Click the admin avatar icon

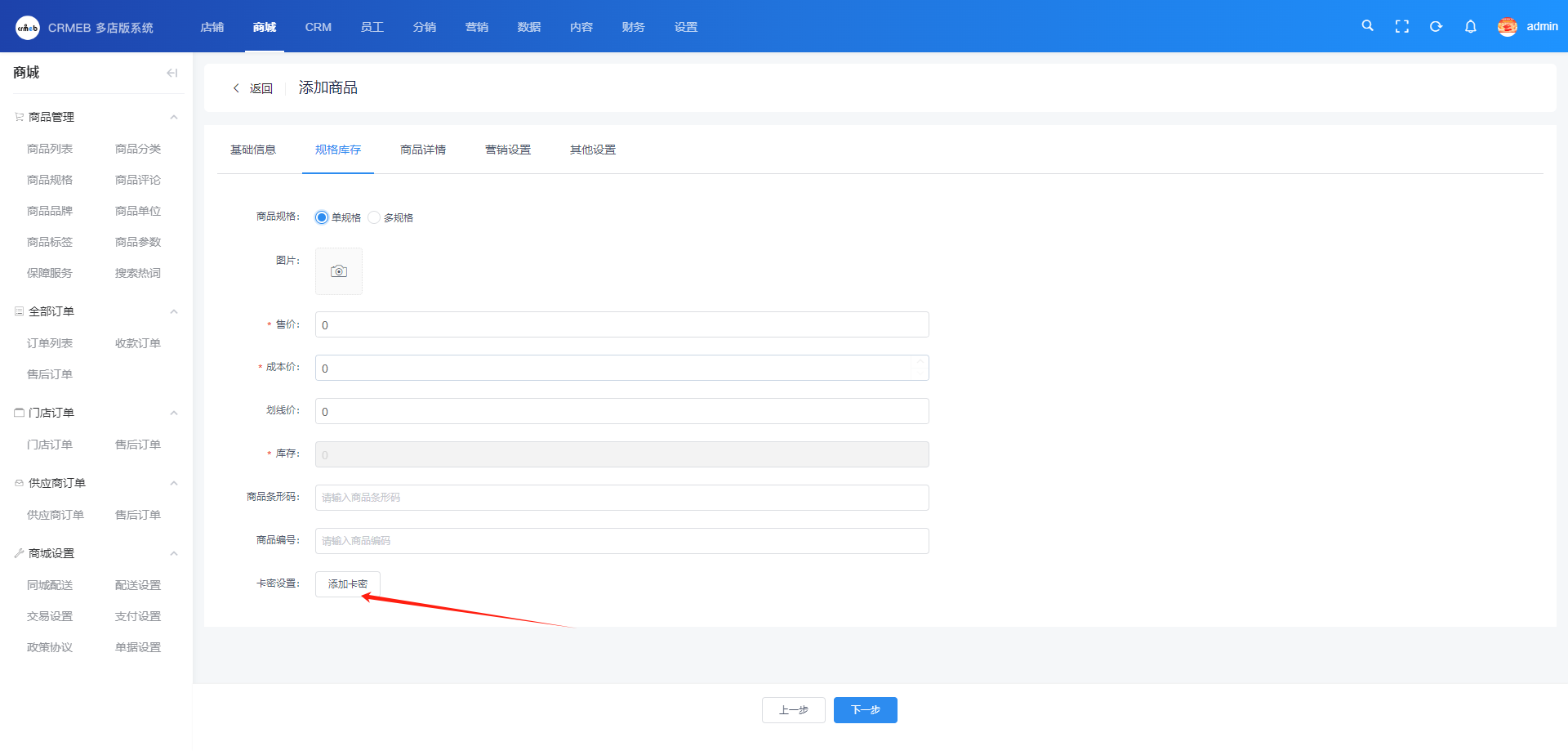(x=1508, y=27)
